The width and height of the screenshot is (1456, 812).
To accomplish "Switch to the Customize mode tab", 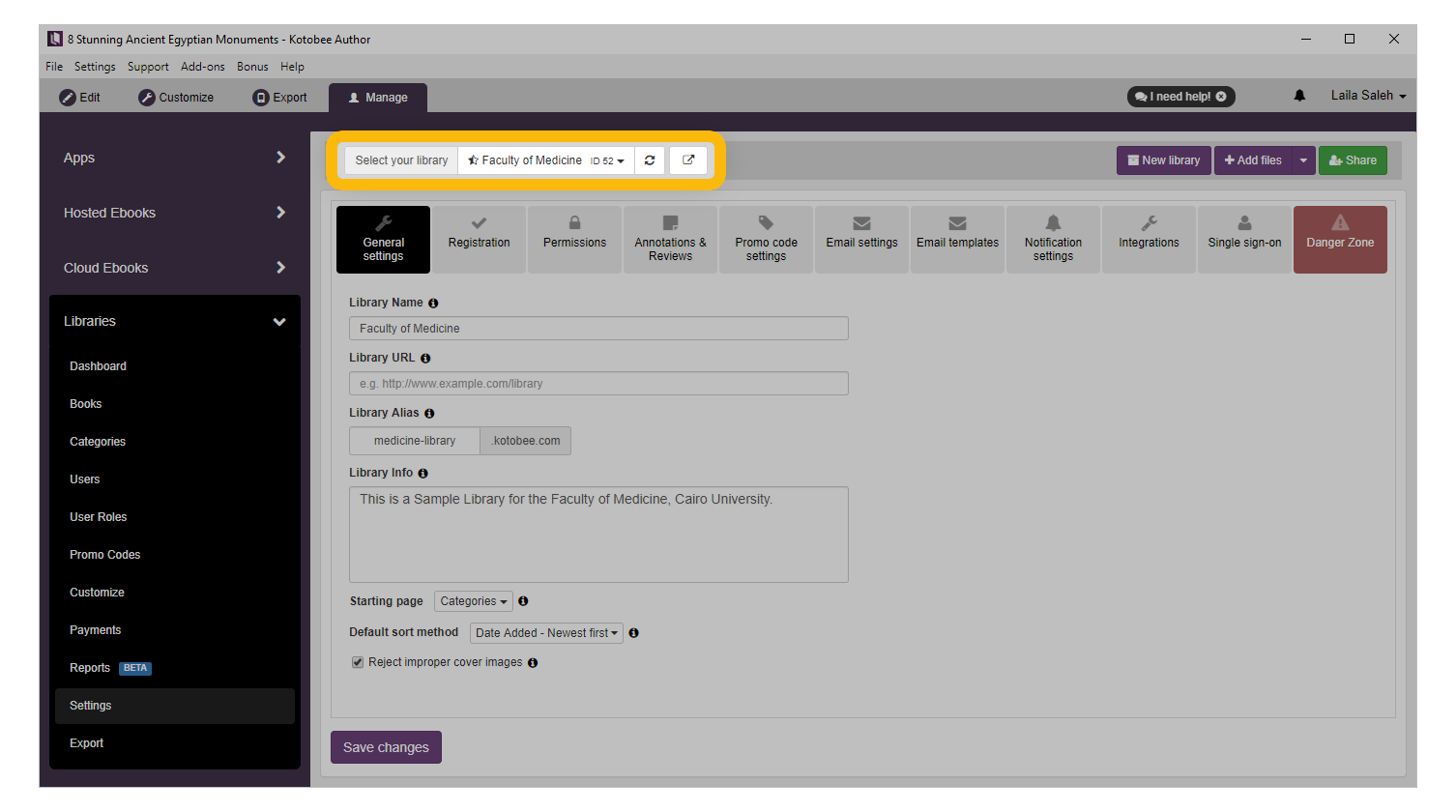I will click(x=176, y=98).
